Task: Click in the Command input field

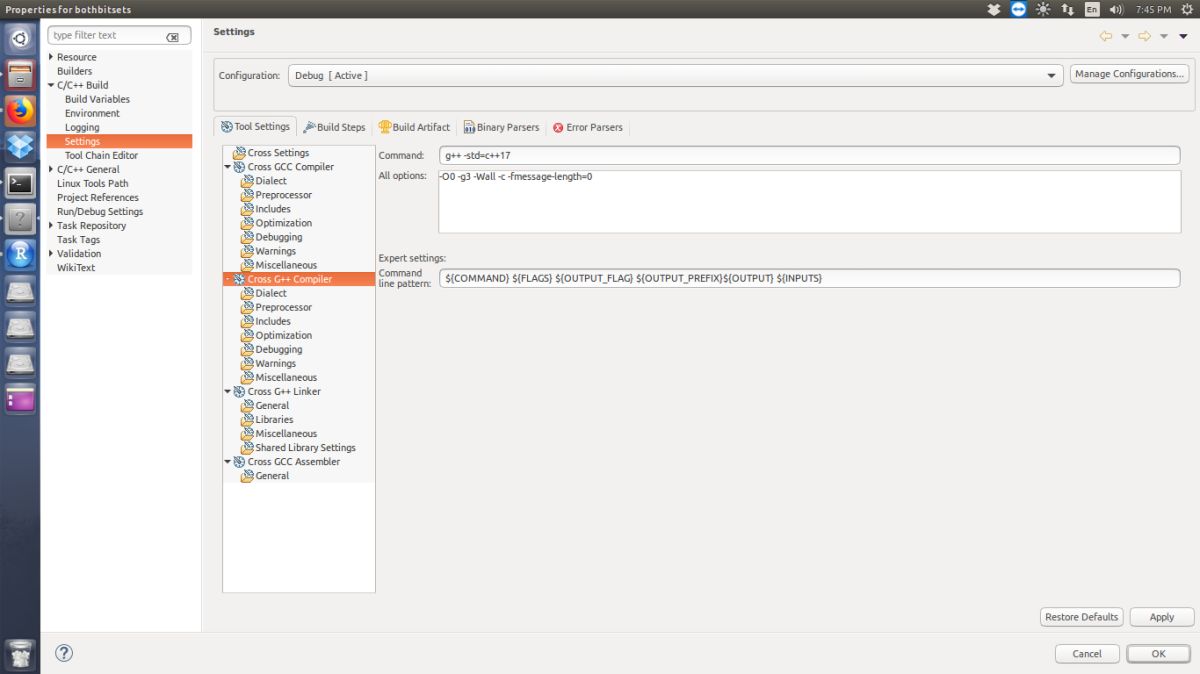Action: (809, 155)
